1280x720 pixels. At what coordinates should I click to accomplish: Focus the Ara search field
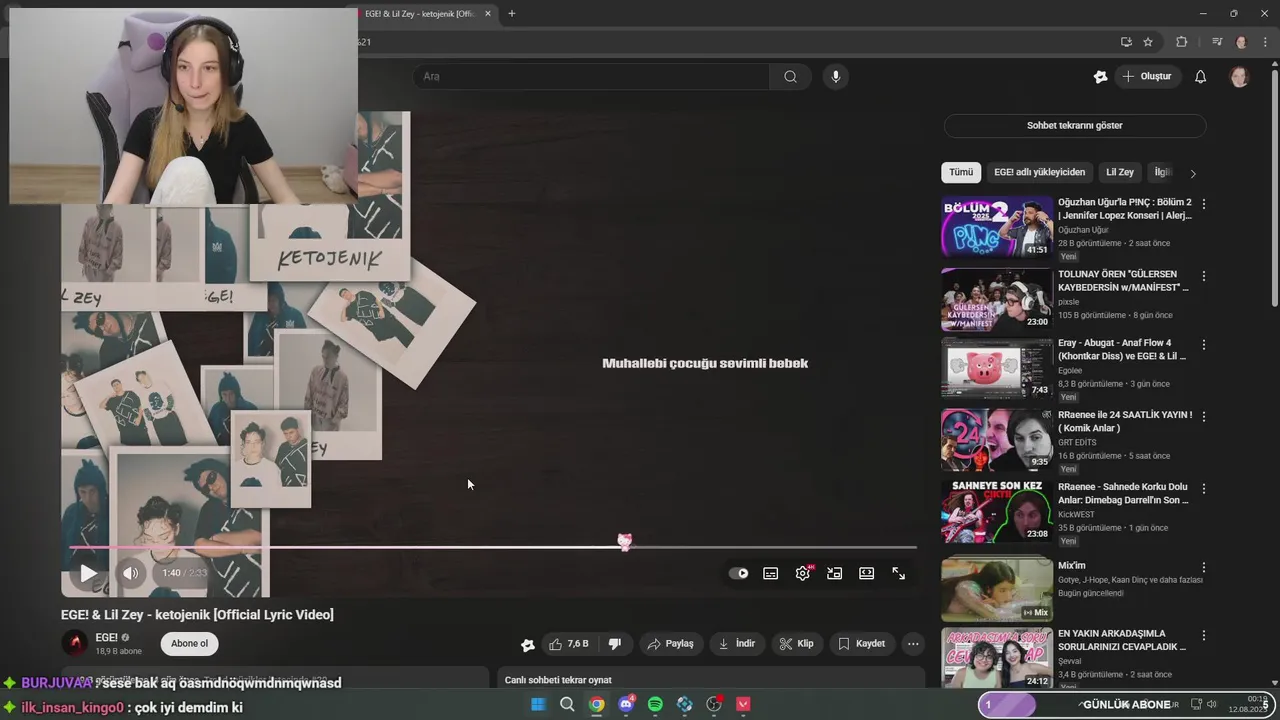591,76
